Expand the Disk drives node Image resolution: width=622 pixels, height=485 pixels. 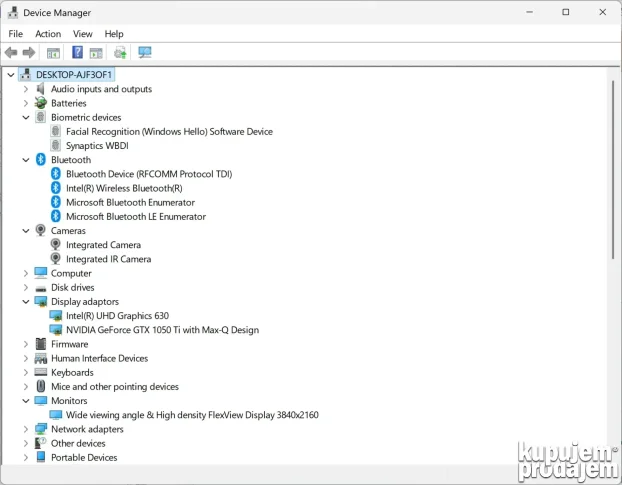(x=26, y=287)
